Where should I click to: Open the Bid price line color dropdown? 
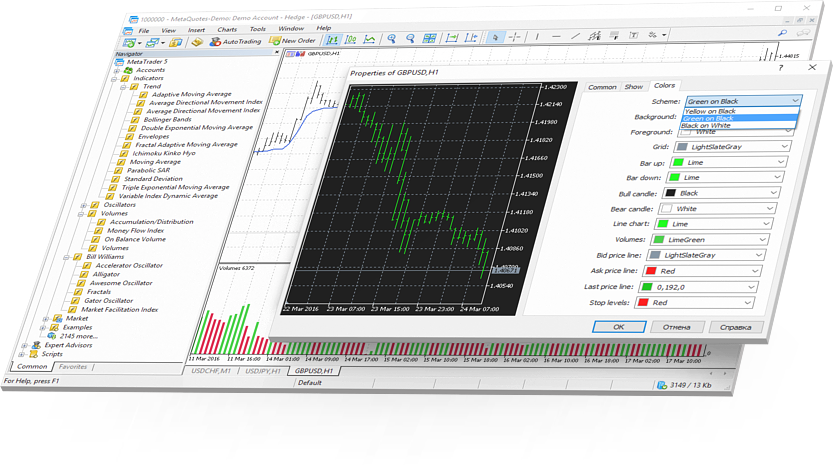coord(707,255)
